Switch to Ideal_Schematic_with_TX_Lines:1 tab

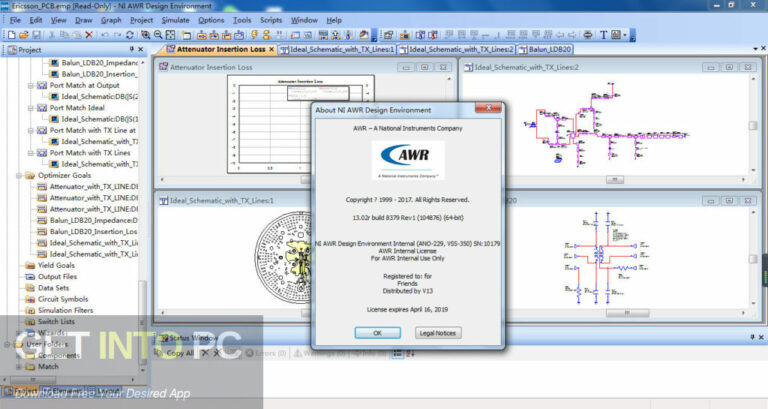pyautogui.click(x=336, y=49)
